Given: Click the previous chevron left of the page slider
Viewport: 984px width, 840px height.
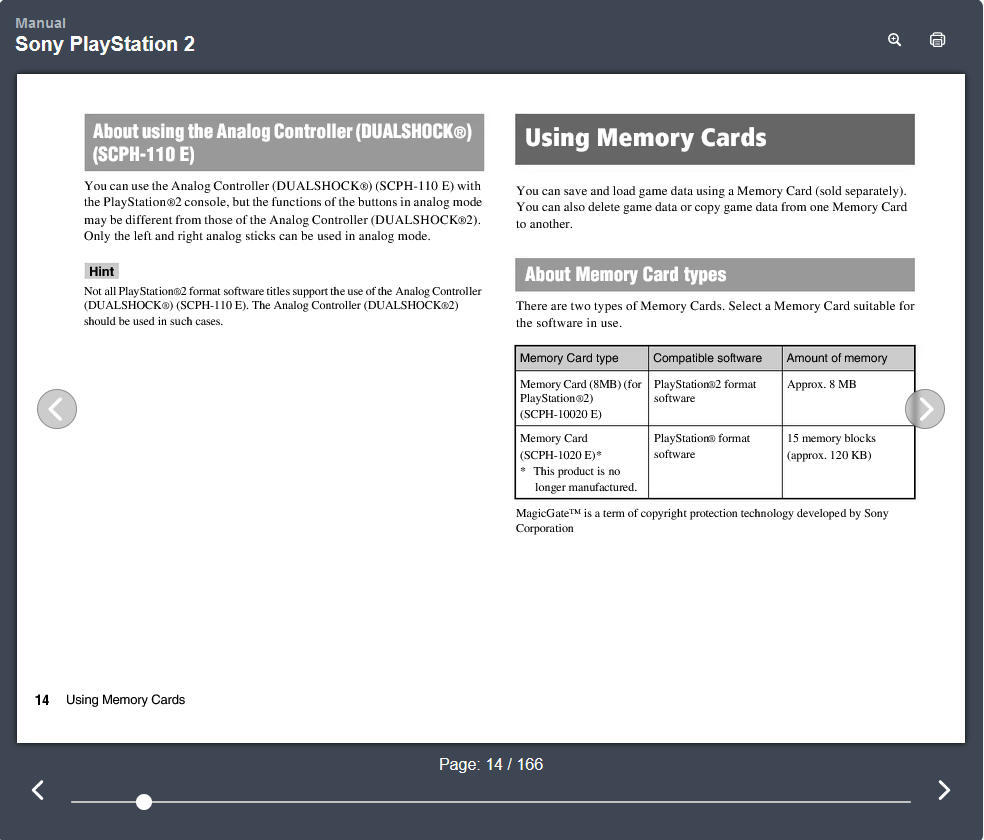Looking at the screenshot, I should [x=38, y=790].
